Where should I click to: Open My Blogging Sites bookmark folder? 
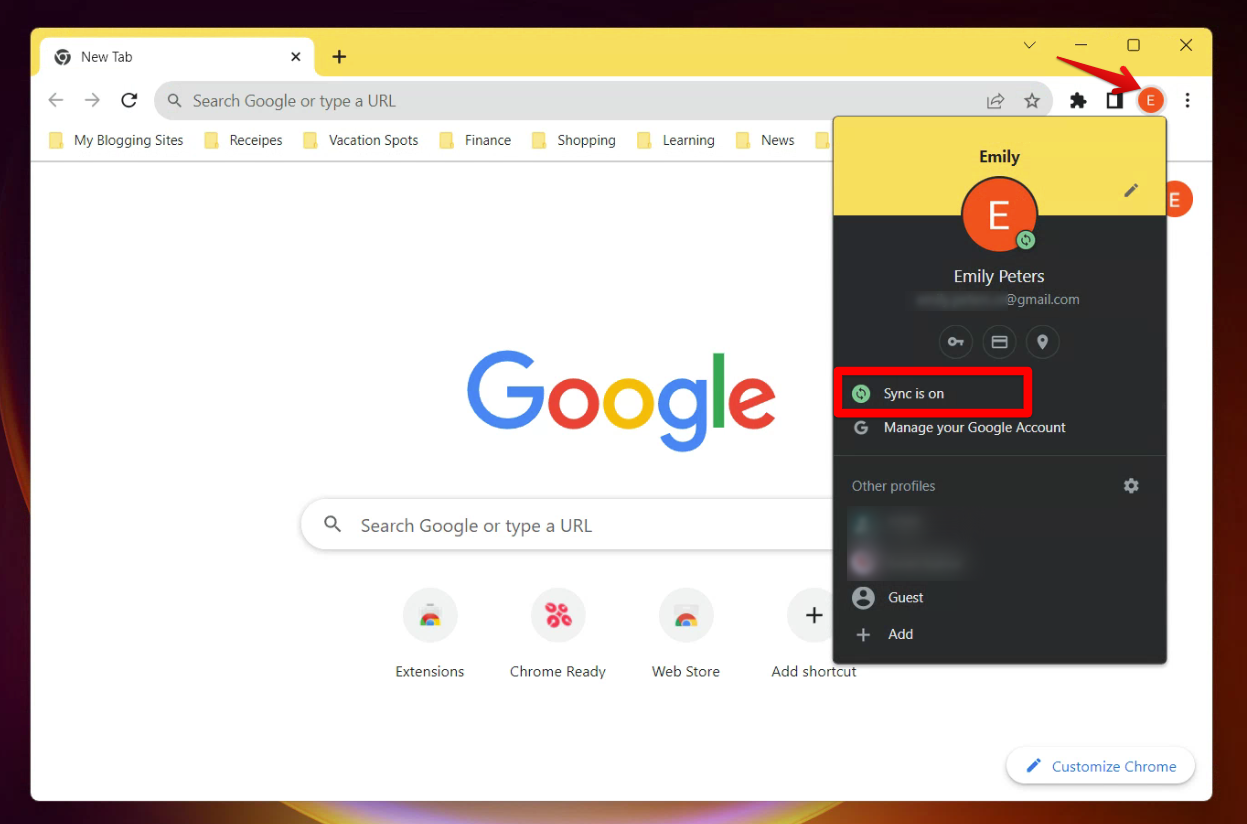(116, 140)
